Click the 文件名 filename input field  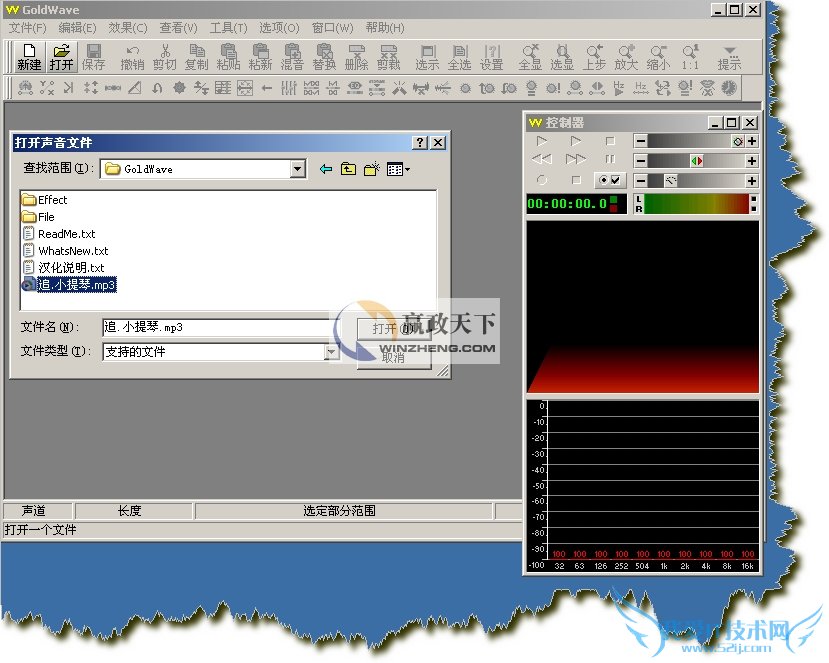(x=215, y=327)
